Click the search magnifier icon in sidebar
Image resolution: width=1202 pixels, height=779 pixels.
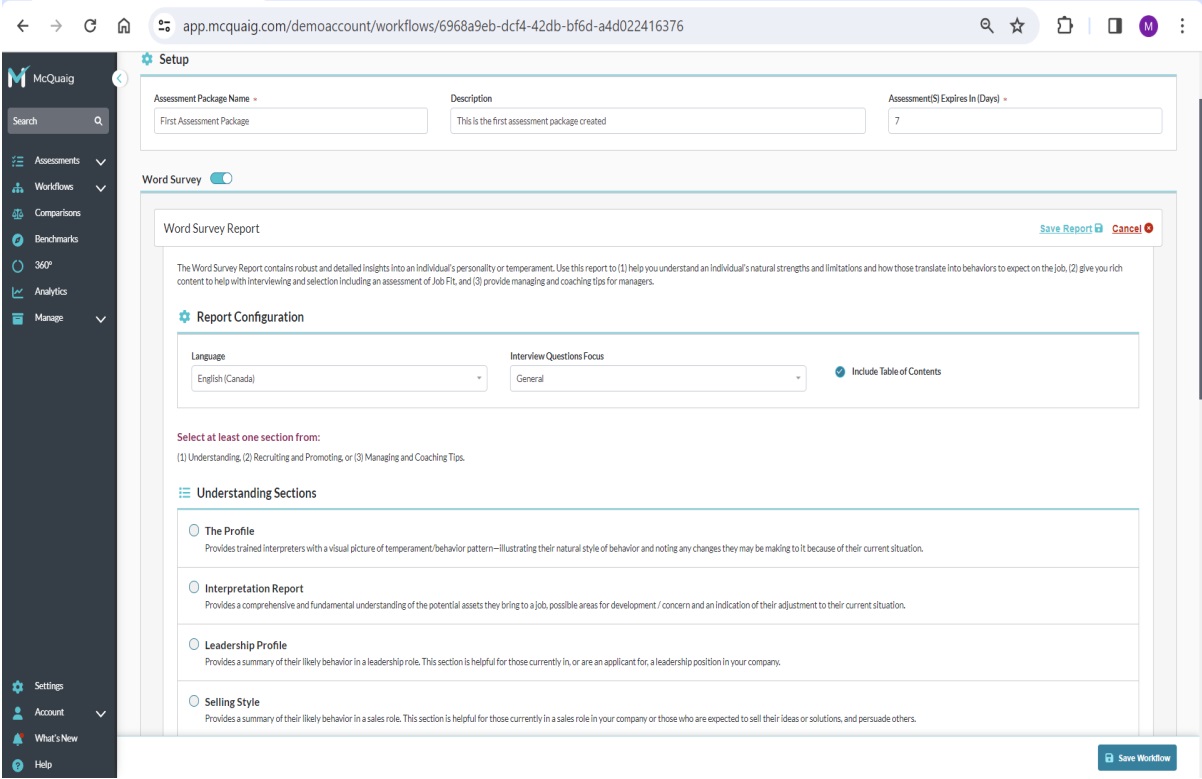point(98,121)
